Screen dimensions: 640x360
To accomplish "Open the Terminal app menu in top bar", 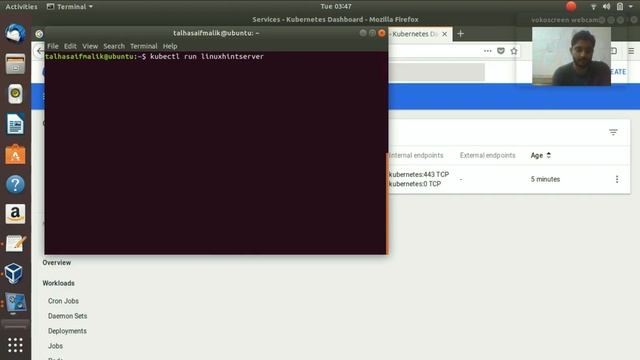I will pyautogui.click(x=70, y=7).
